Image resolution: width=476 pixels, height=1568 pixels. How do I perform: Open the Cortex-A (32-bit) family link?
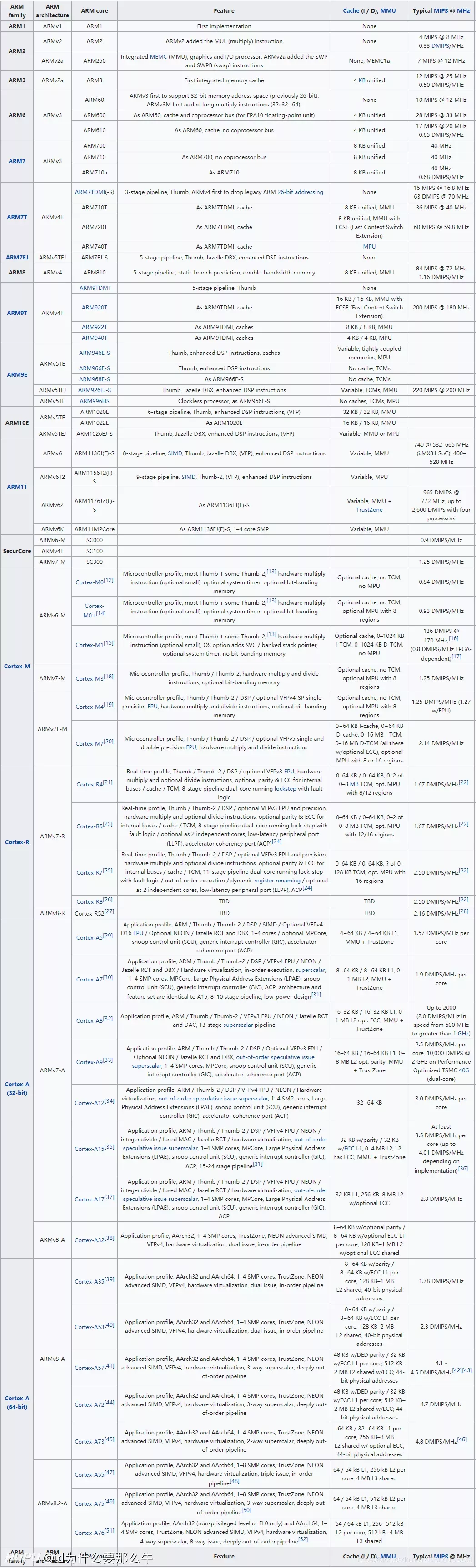pos(17,1088)
